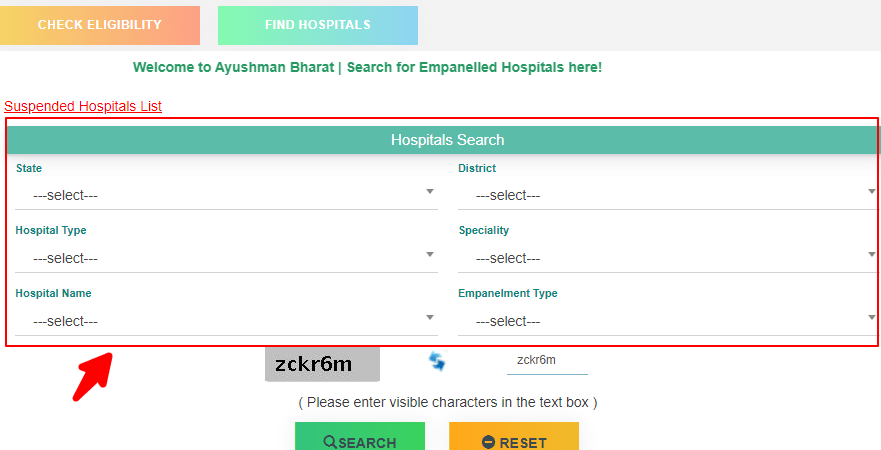
Task: Click the State field label
Action: (x=29, y=168)
